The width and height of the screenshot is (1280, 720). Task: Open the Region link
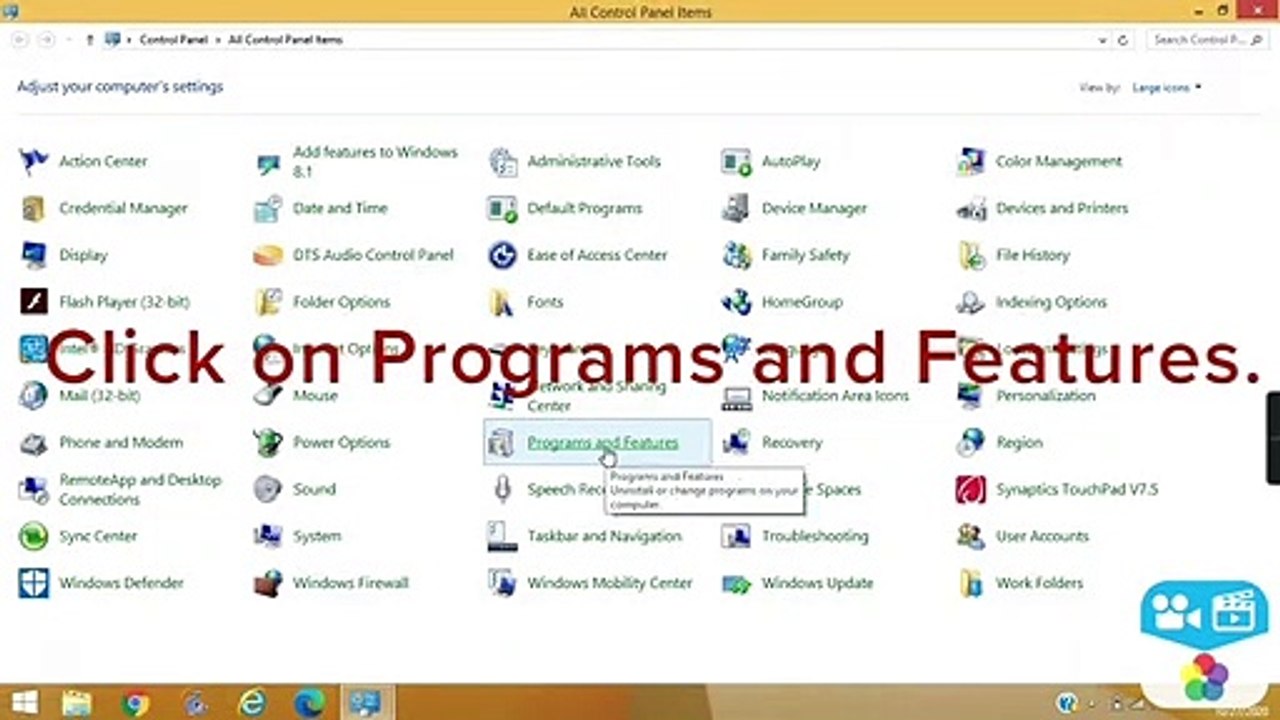pos(1019,443)
